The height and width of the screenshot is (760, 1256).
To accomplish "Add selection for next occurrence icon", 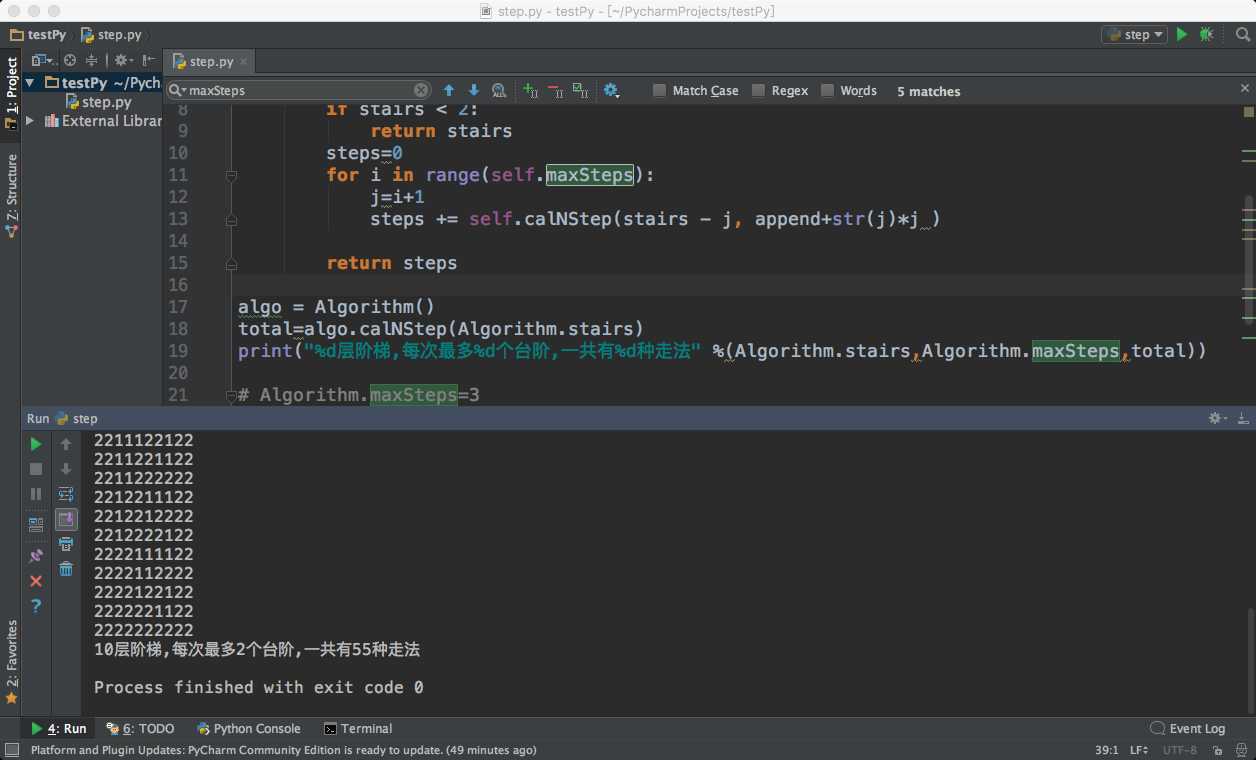I will [x=530, y=90].
